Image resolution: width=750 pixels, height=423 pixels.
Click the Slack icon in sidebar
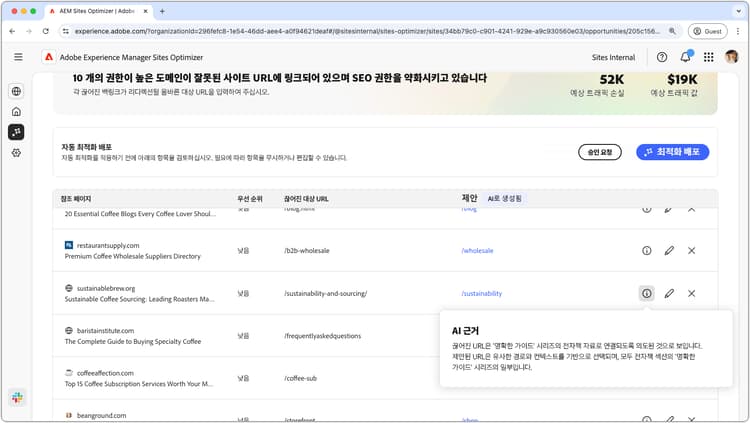click(17, 397)
